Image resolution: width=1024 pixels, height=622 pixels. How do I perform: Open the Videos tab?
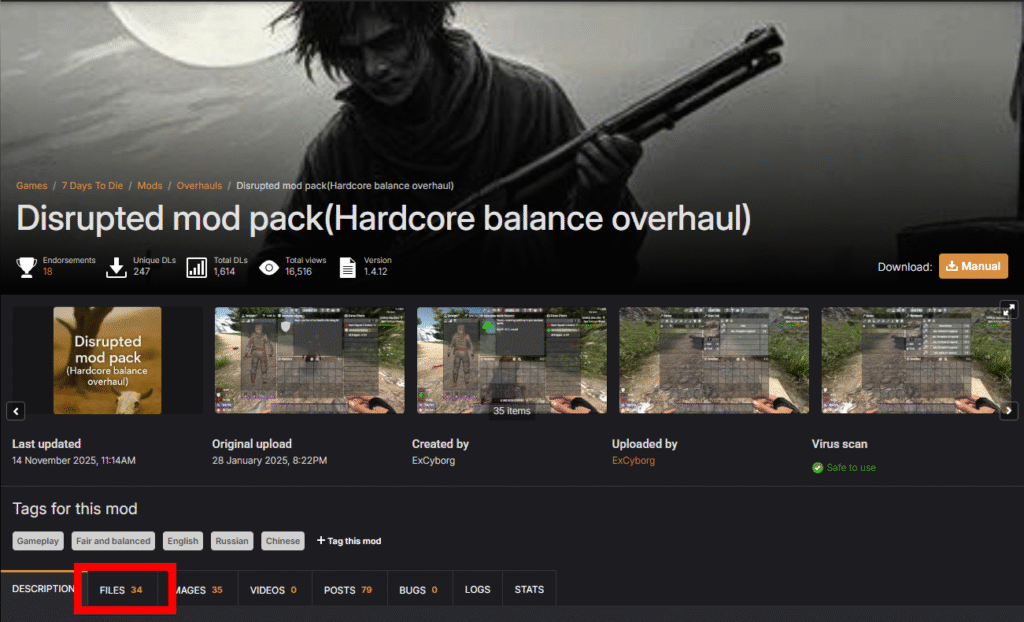[274, 590]
